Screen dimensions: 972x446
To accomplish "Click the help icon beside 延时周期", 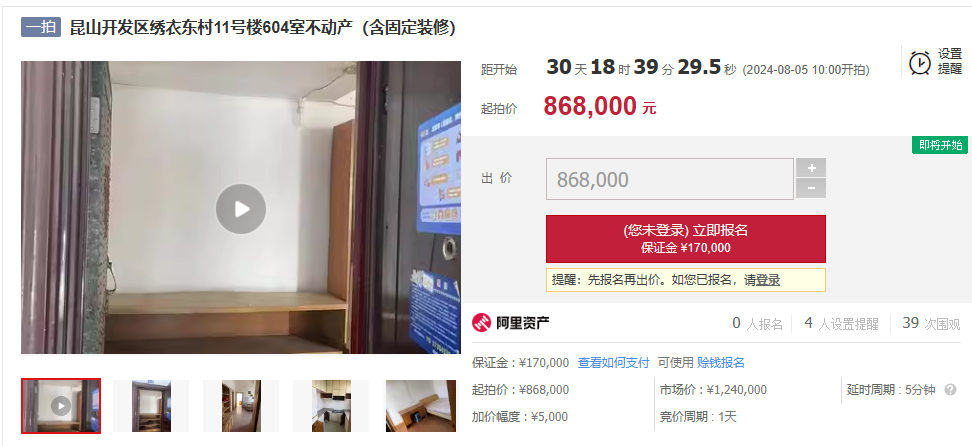I will [950, 390].
